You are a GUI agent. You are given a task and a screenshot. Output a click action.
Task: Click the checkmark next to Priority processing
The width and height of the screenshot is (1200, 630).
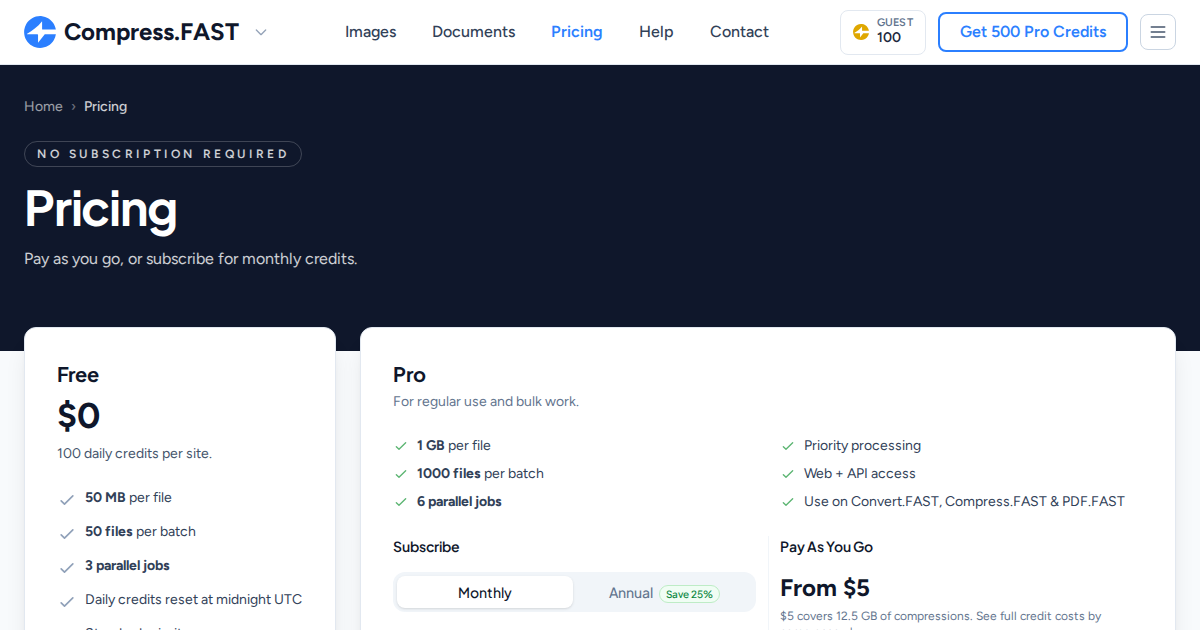[x=787, y=446]
